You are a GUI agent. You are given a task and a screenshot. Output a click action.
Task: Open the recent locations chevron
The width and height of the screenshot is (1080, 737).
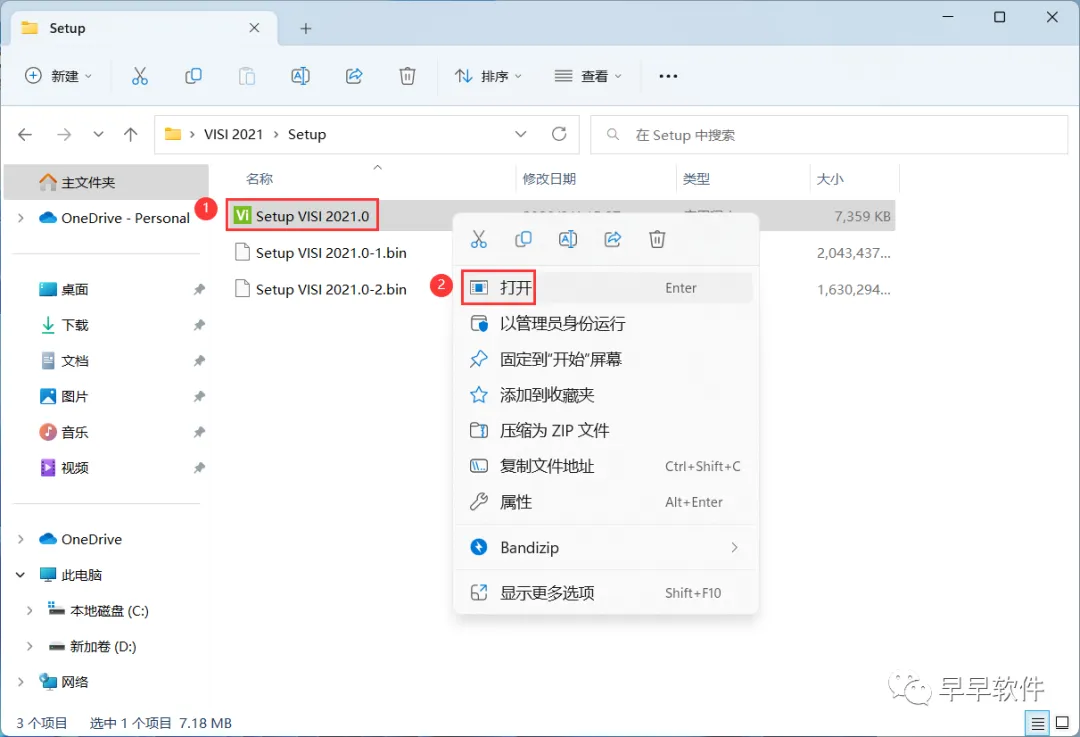[98, 134]
